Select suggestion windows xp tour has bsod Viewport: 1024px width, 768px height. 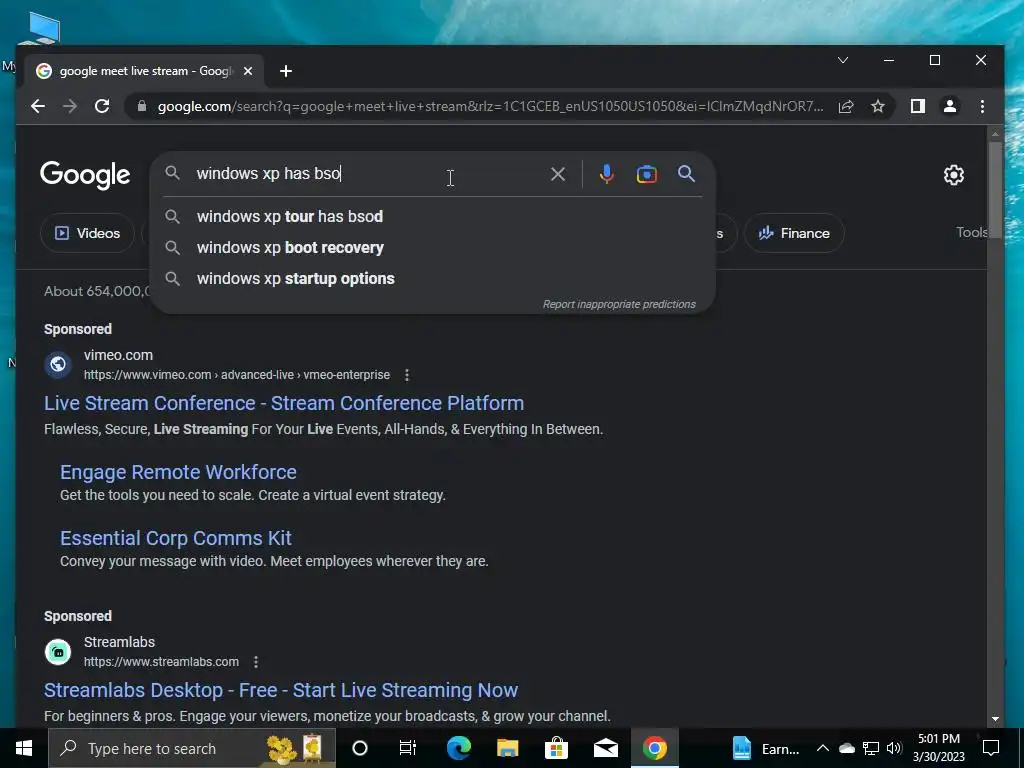point(432,217)
